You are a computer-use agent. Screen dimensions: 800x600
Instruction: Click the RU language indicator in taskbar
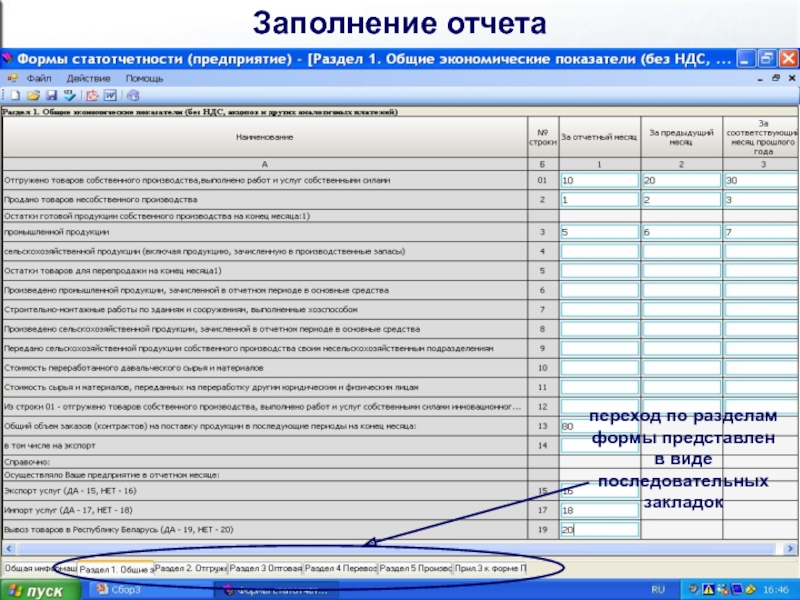pos(659,590)
